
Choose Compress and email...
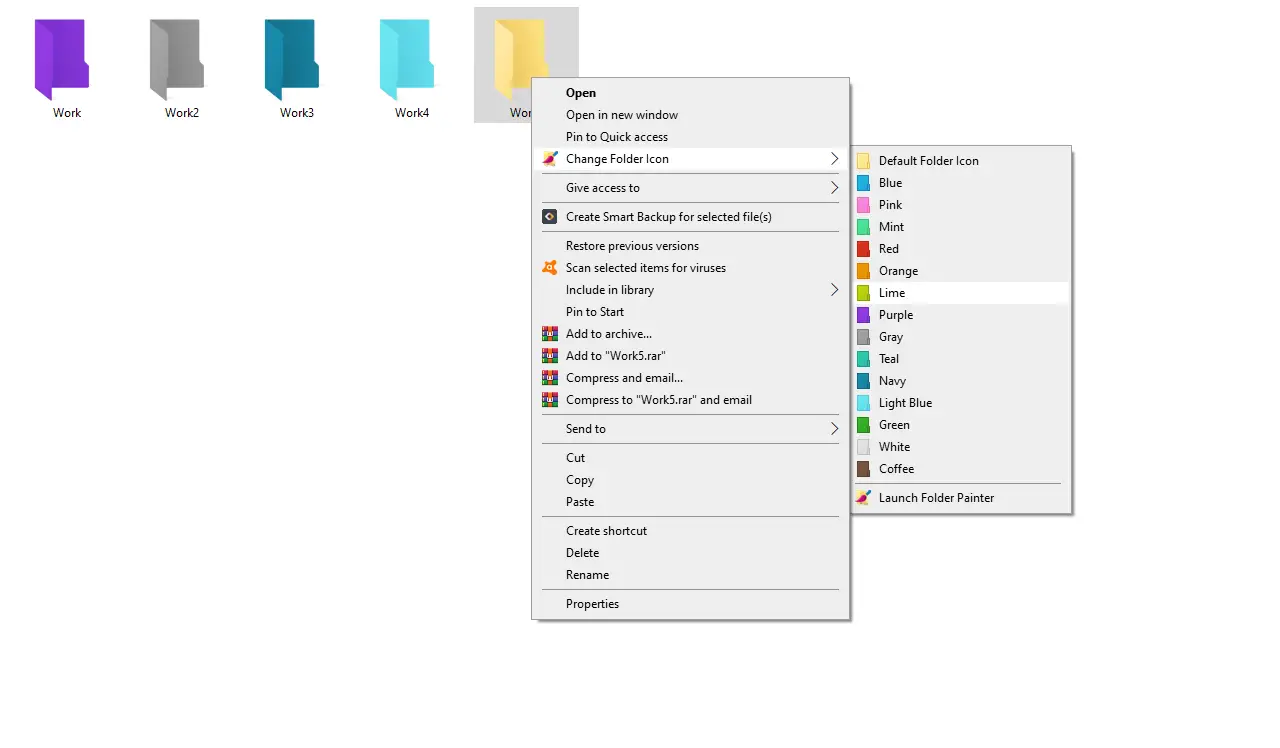(691, 378)
